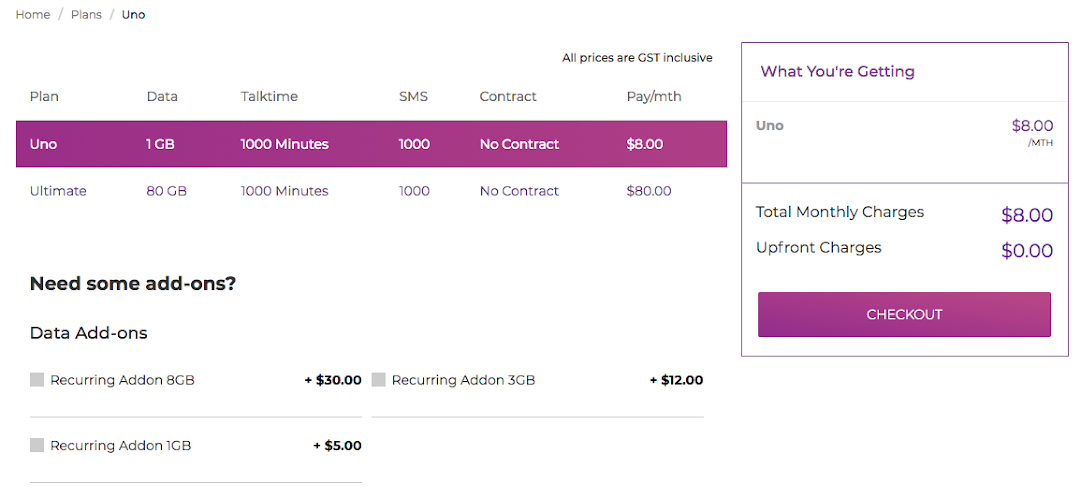Open Plans breadcrumb link
This screenshot has height=498, width=1081.
(x=86, y=15)
